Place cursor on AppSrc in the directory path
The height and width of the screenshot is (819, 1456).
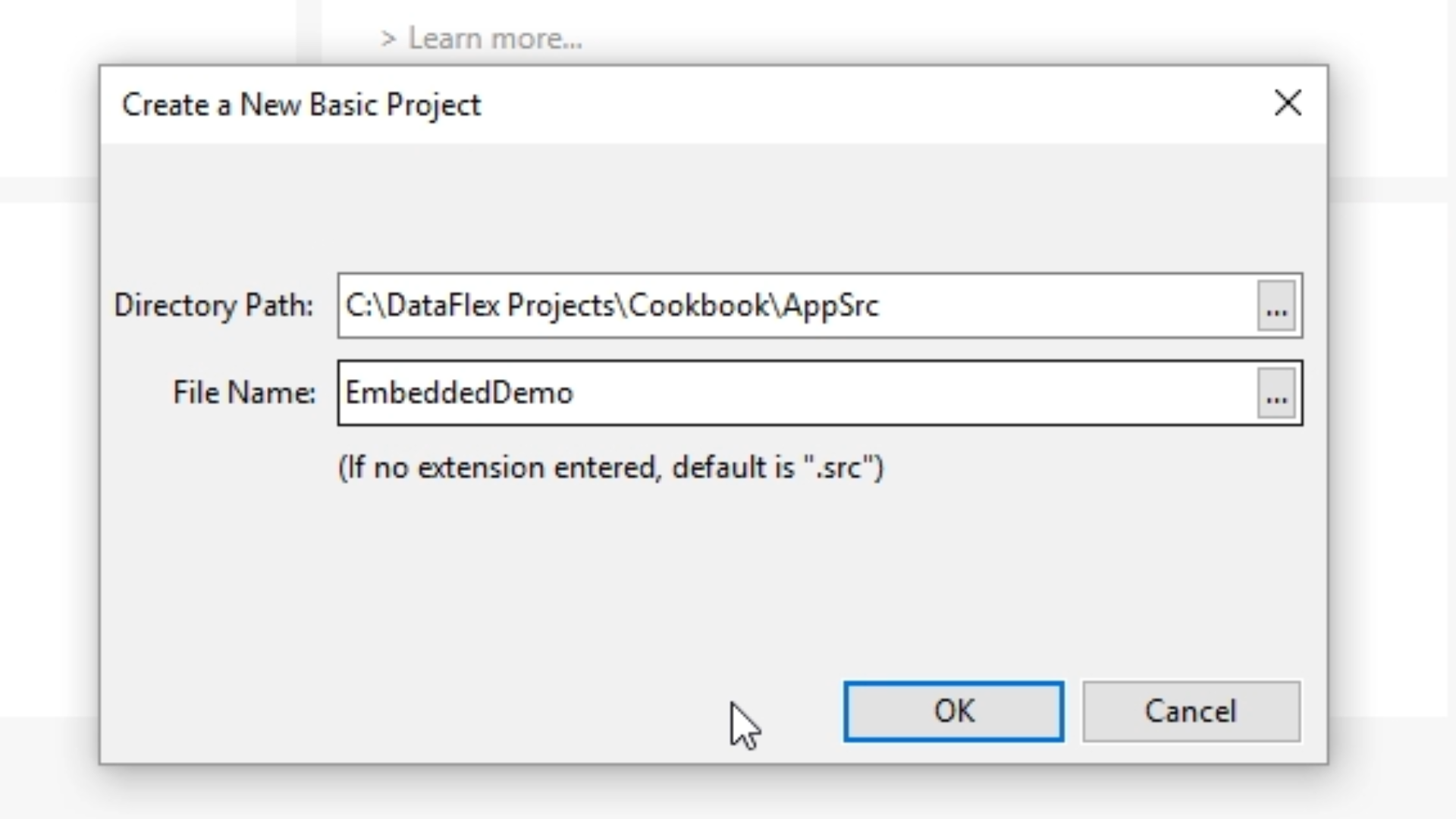[x=831, y=306]
